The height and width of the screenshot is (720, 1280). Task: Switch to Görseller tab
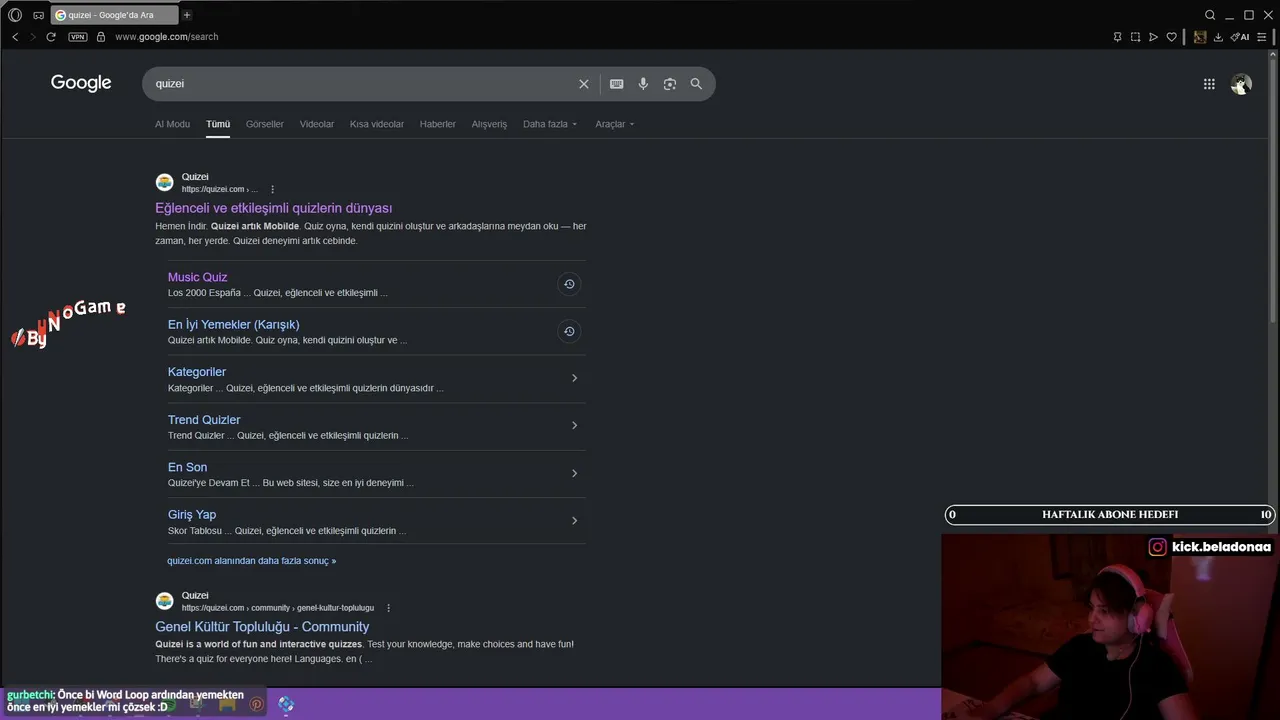tap(265, 124)
